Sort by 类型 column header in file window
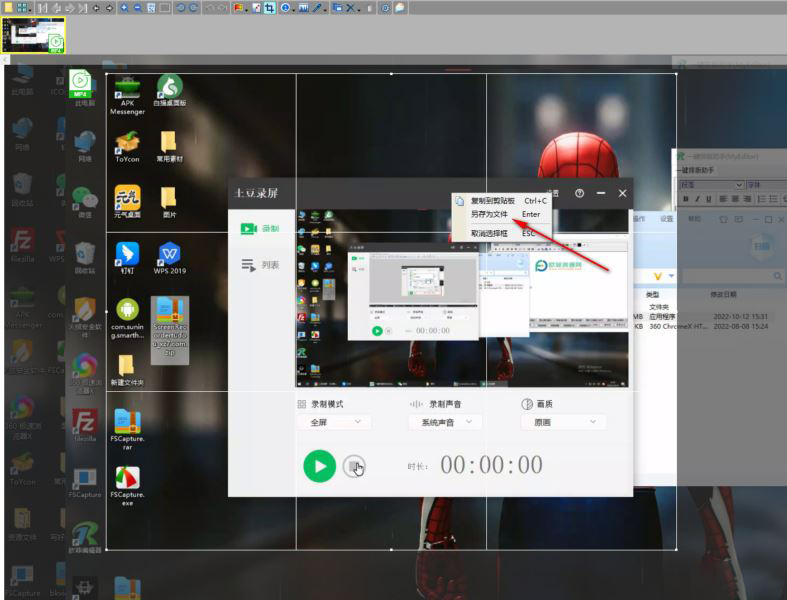787x600 pixels. 652,295
